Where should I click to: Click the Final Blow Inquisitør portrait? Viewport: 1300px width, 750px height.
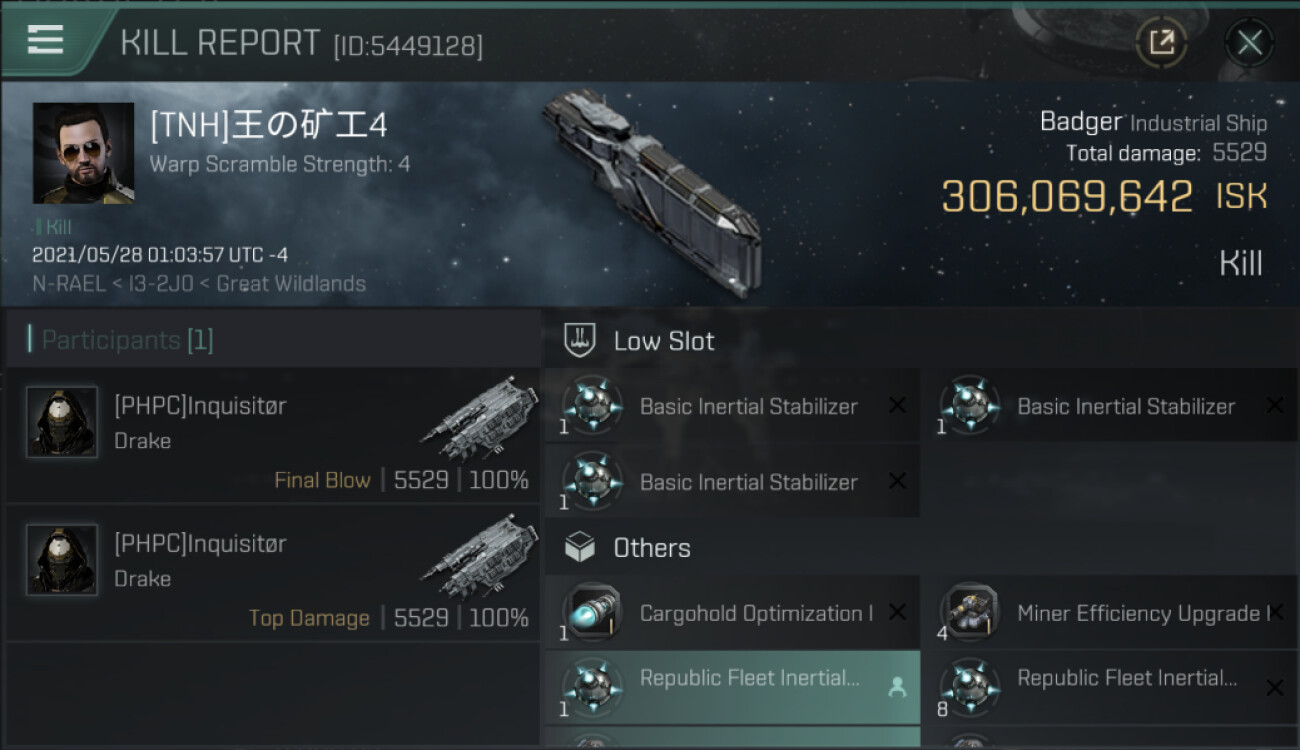[62, 422]
